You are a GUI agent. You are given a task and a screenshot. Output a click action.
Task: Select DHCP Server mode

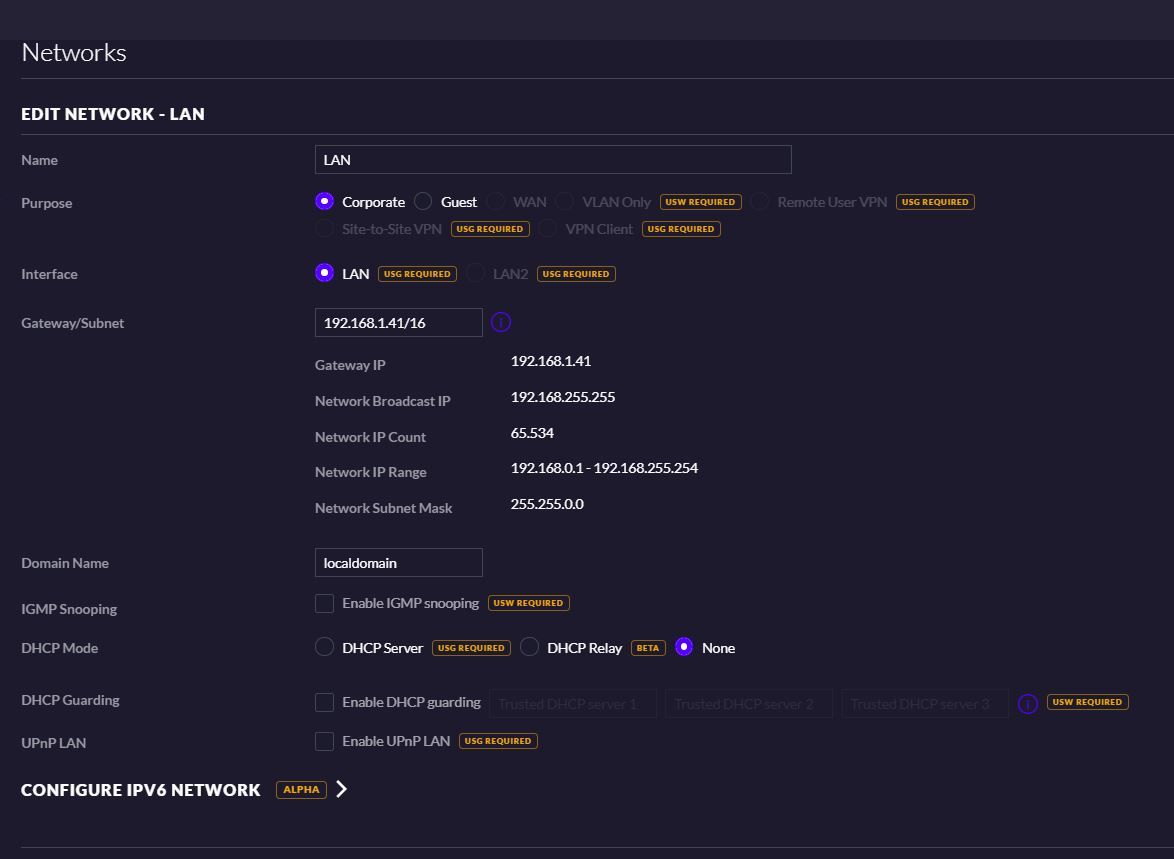tap(324, 648)
